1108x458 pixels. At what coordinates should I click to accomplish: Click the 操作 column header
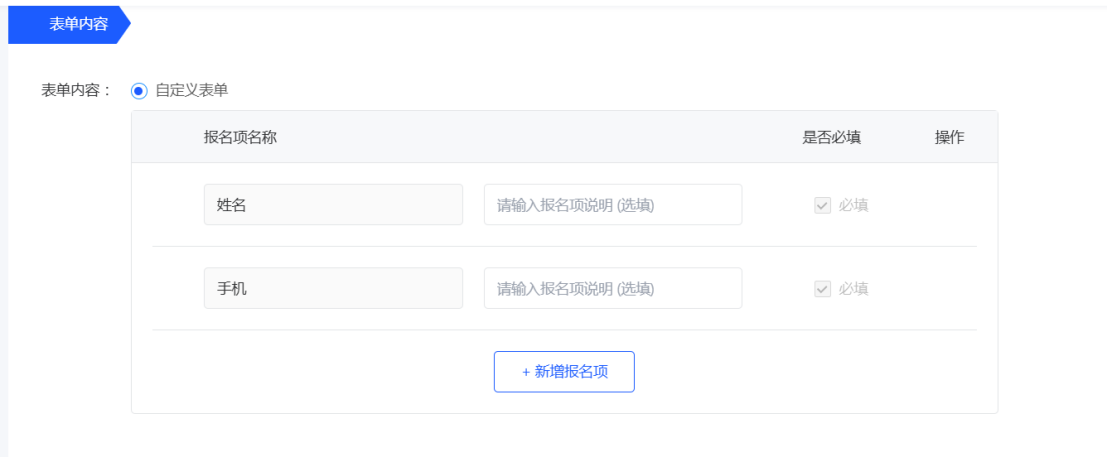[x=950, y=138]
